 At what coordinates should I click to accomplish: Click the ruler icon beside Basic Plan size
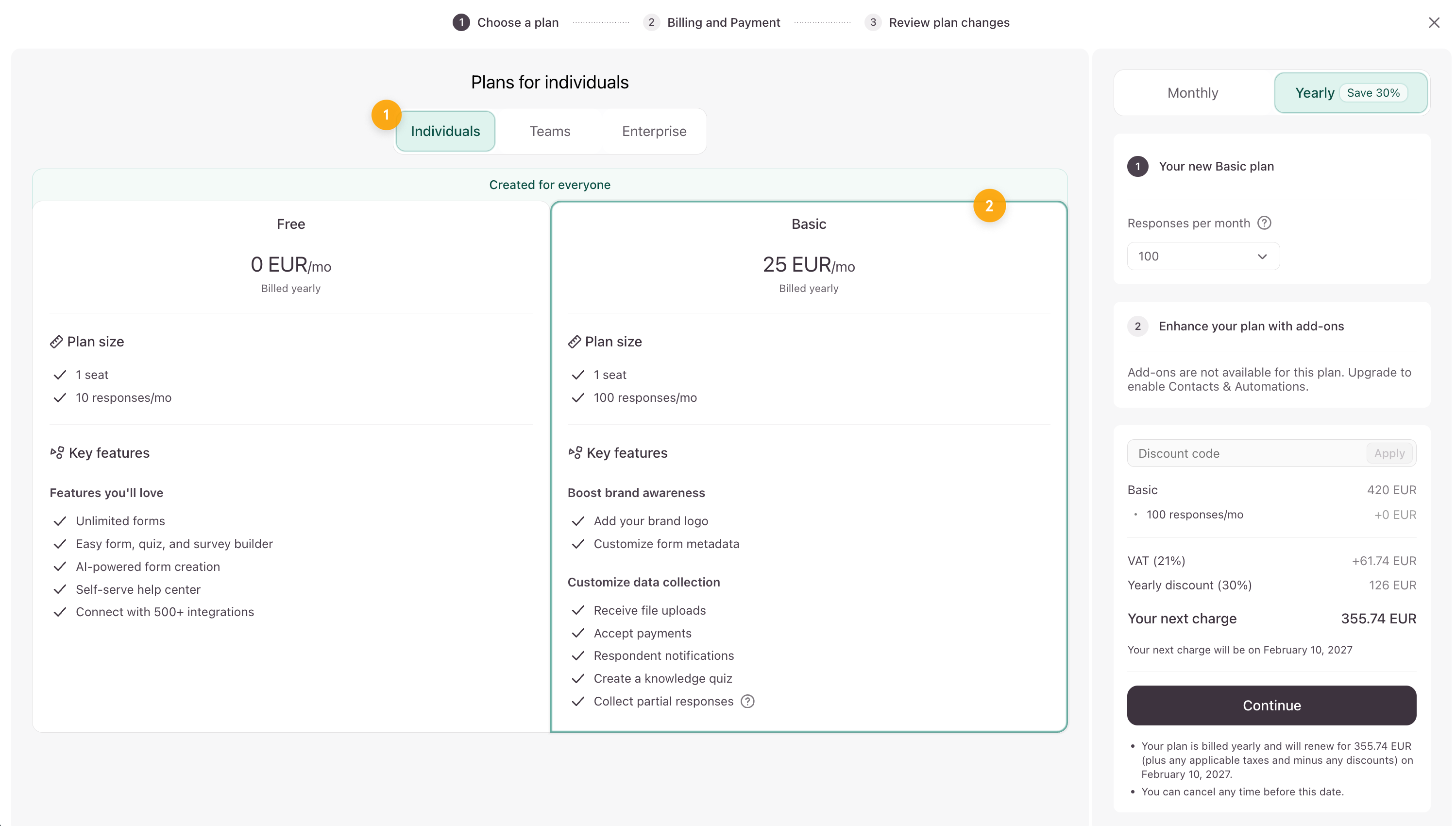575,342
